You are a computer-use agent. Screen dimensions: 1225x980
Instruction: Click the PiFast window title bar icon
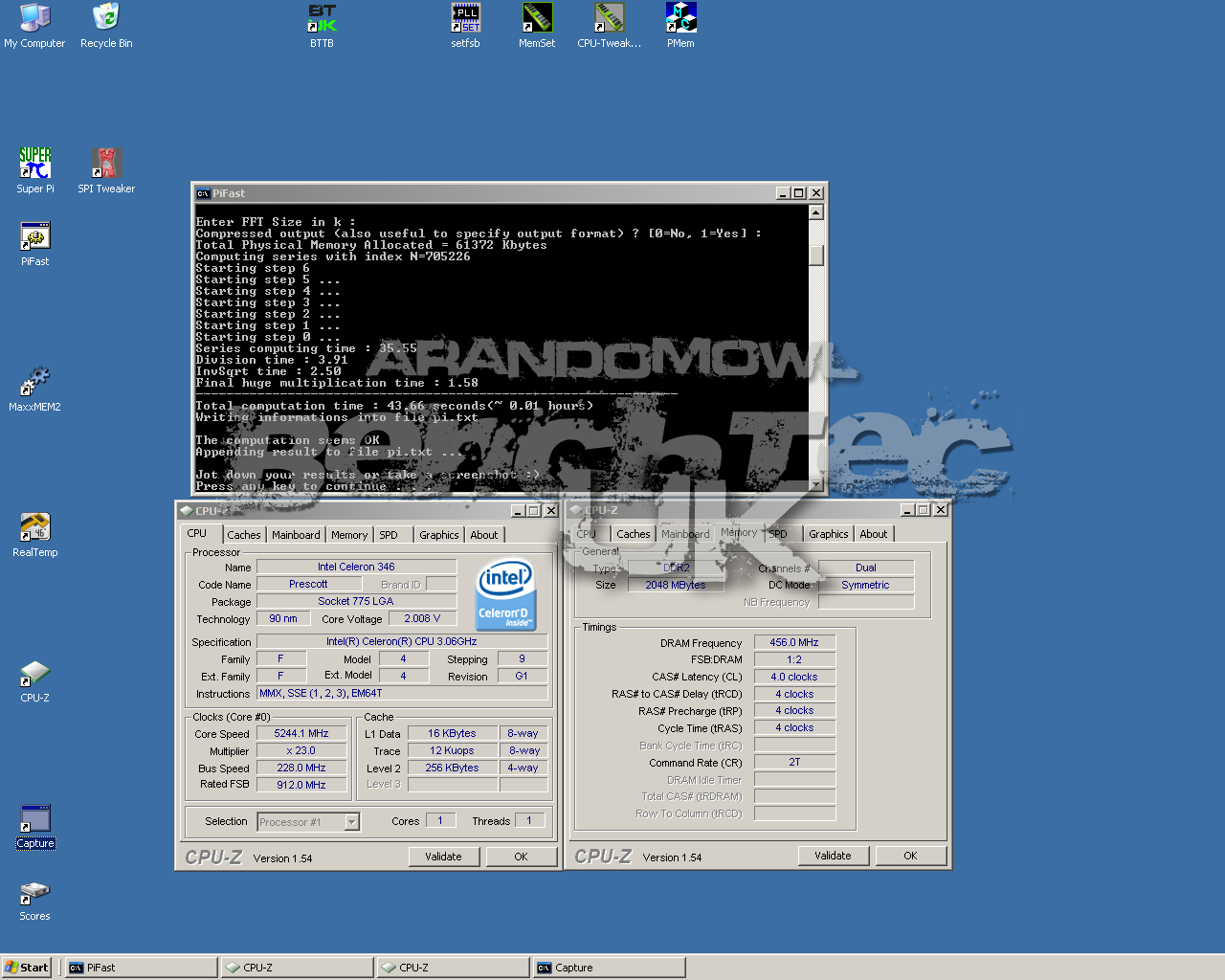(x=203, y=193)
